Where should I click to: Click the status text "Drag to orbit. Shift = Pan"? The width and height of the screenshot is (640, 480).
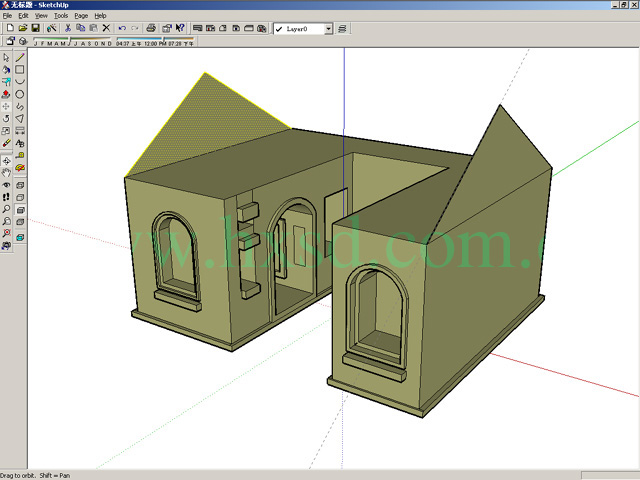[x=35, y=476]
